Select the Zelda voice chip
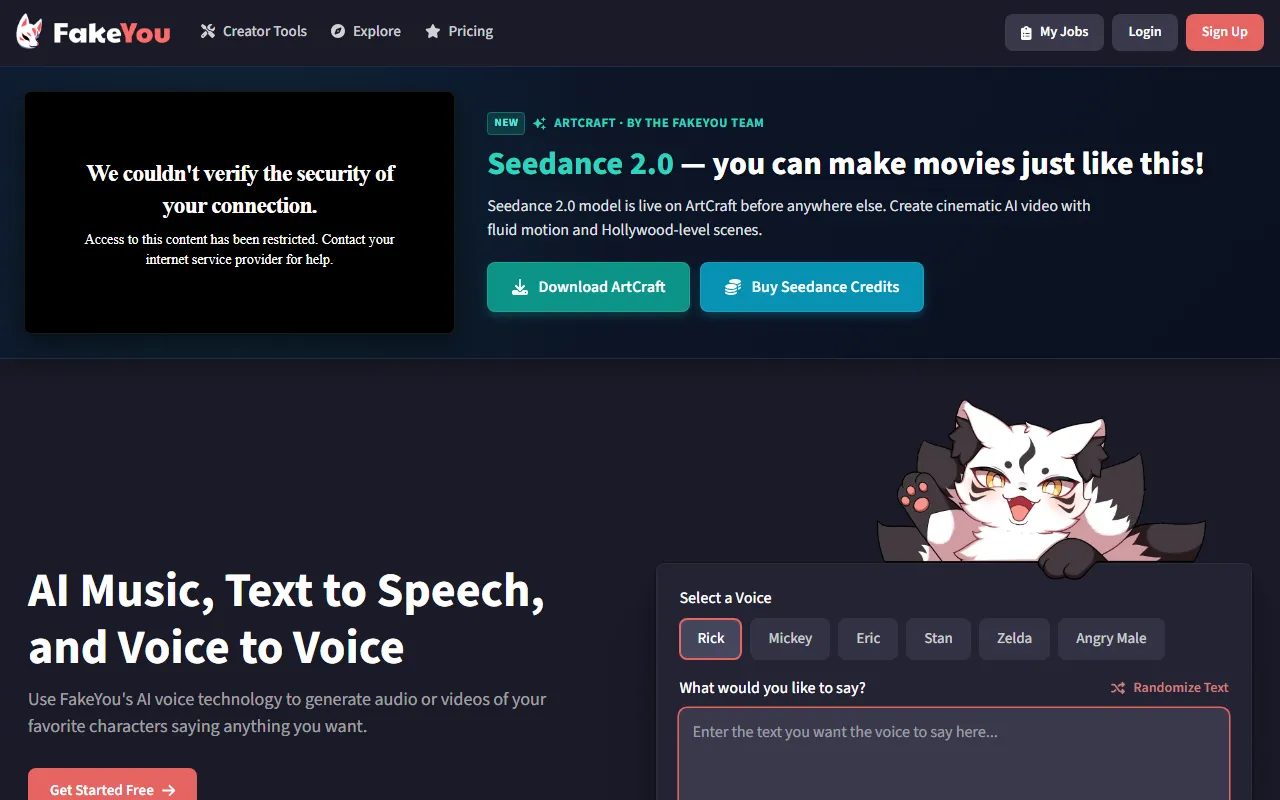The width and height of the screenshot is (1280, 800). 1014,638
